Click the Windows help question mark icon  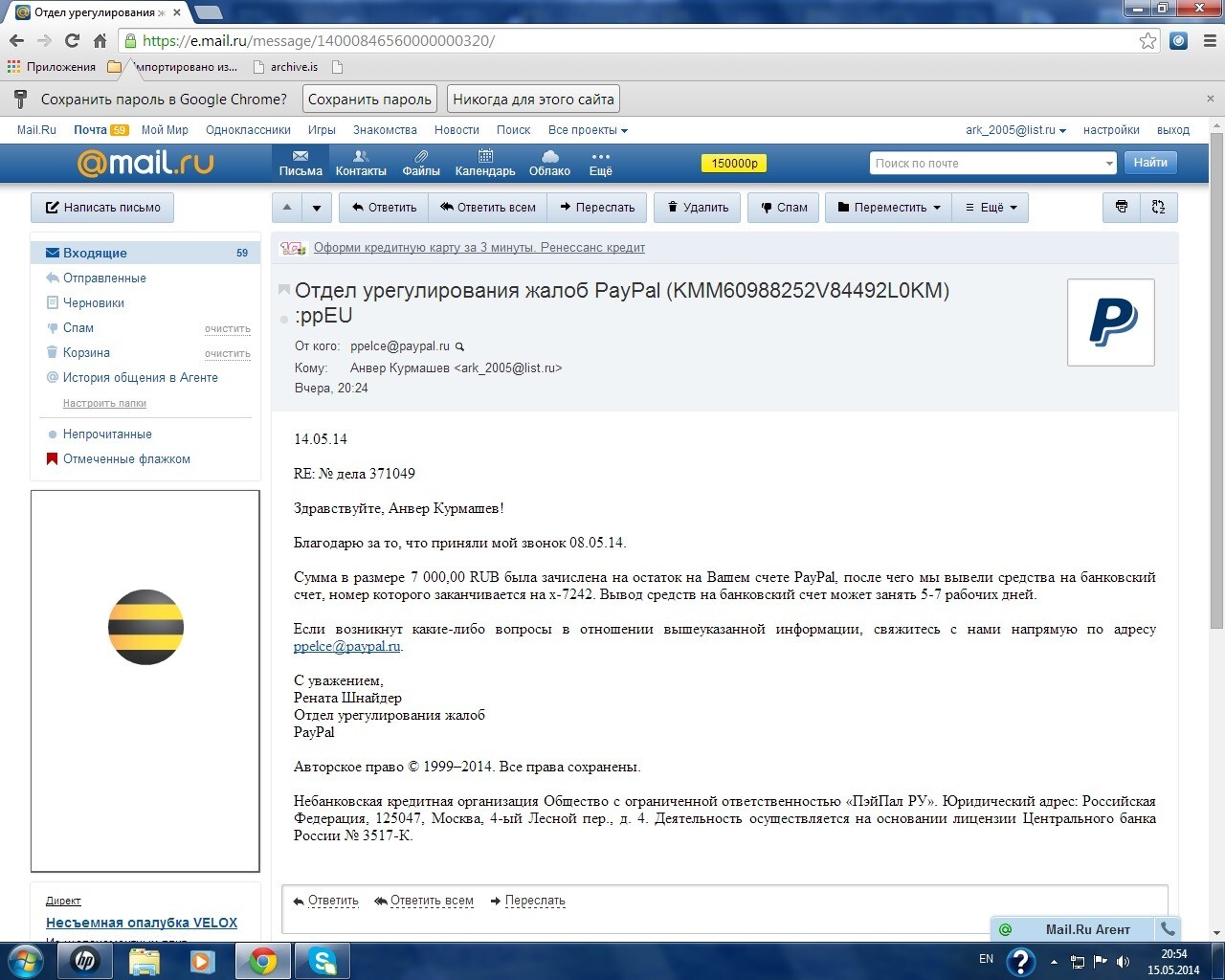tap(1021, 960)
